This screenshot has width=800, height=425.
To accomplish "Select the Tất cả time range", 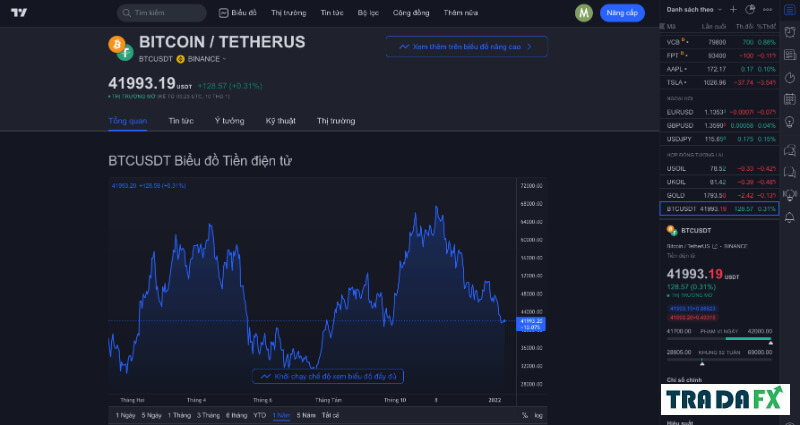I will pyautogui.click(x=331, y=415).
